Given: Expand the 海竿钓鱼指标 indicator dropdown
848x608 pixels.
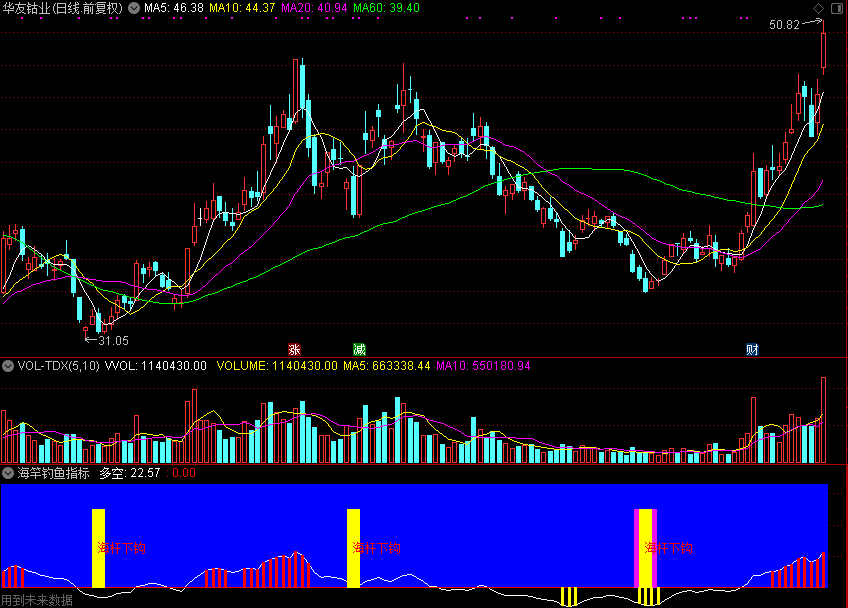Looking at the screenshot, I should click(x=8, y=473).
